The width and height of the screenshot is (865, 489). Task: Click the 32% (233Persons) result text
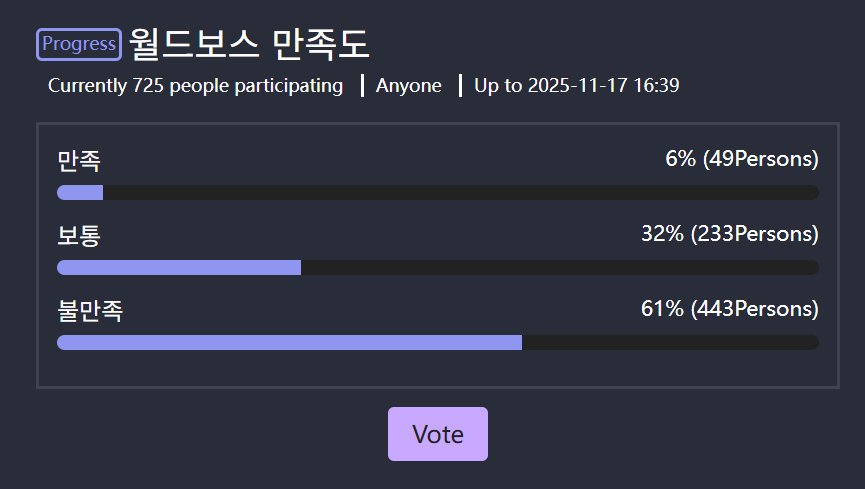tap(729, 234)
